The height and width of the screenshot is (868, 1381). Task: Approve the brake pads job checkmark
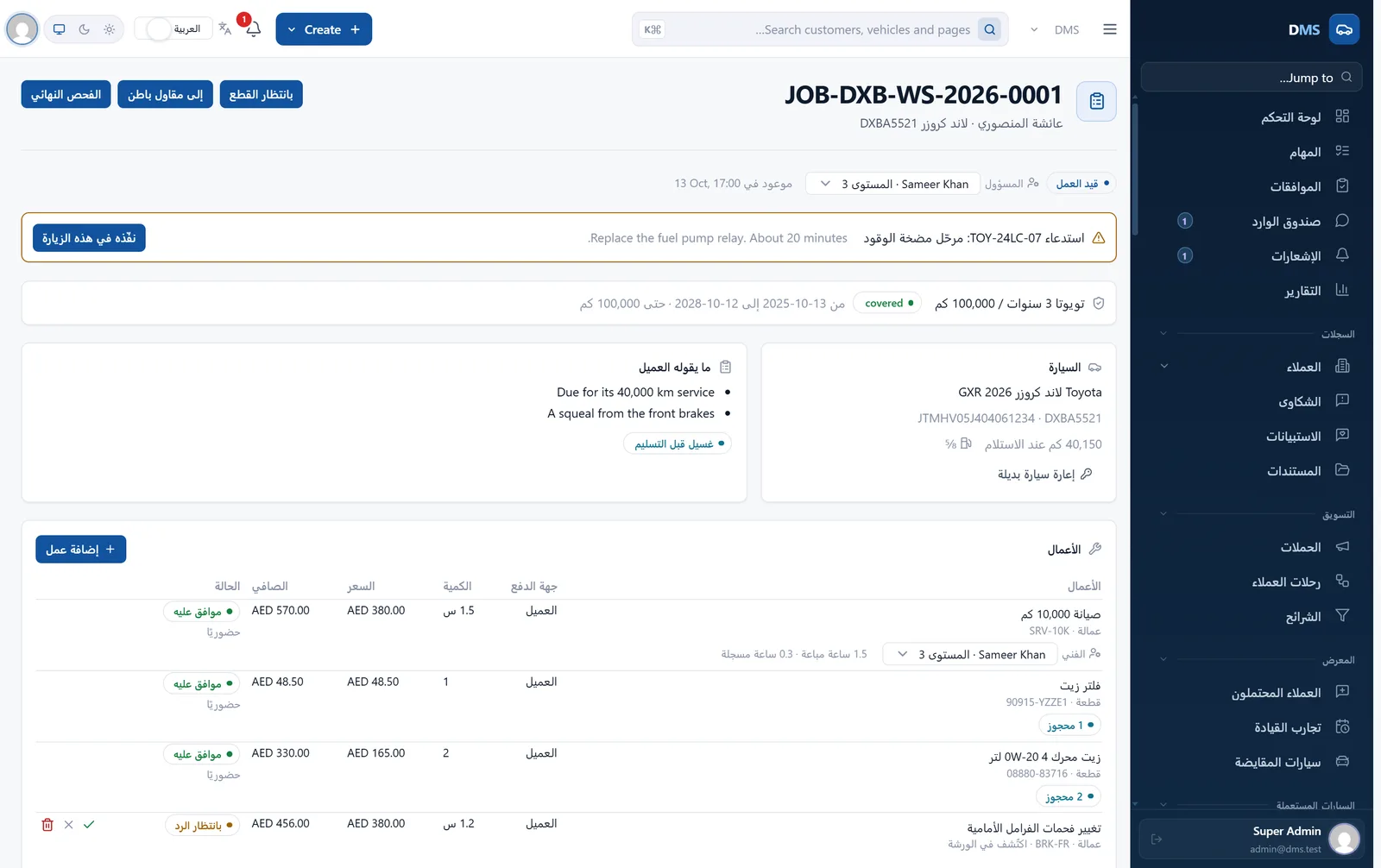point(89,825)
